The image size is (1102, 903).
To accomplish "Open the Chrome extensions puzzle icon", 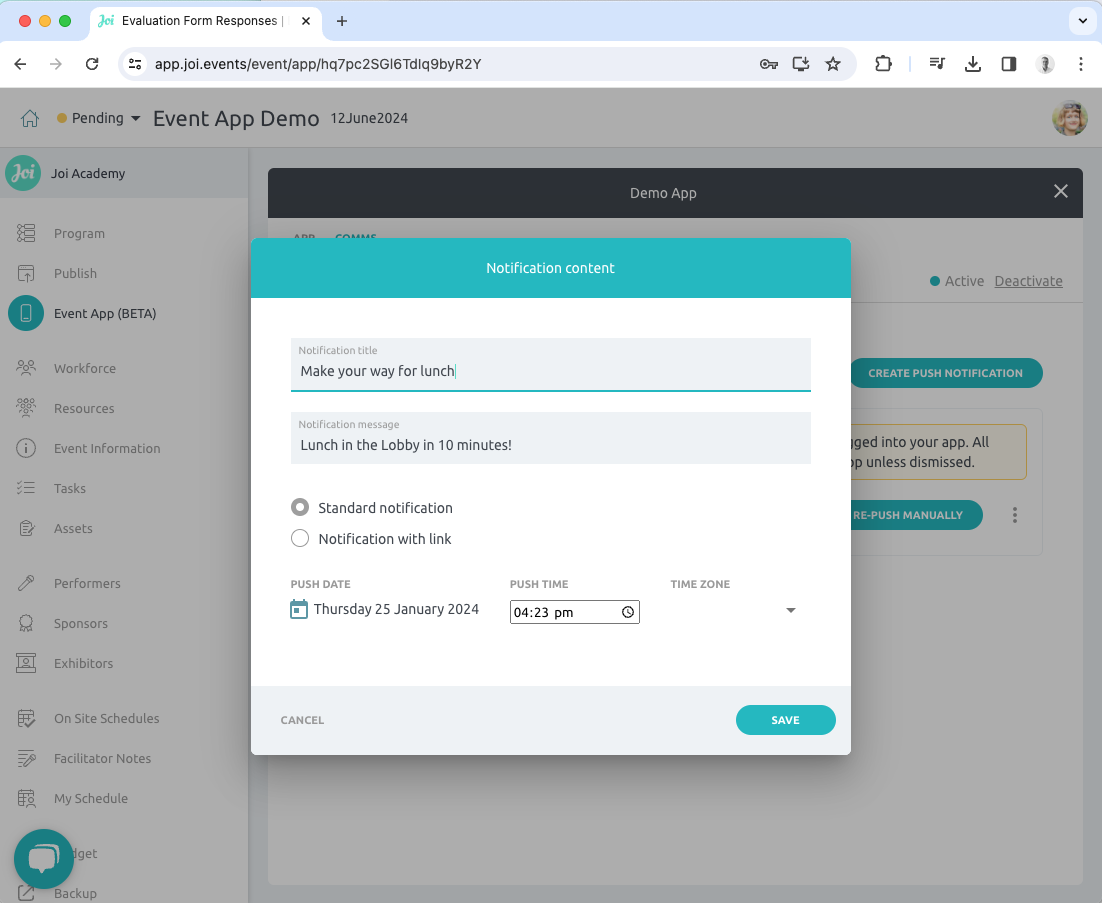I will tap(883, 64).
